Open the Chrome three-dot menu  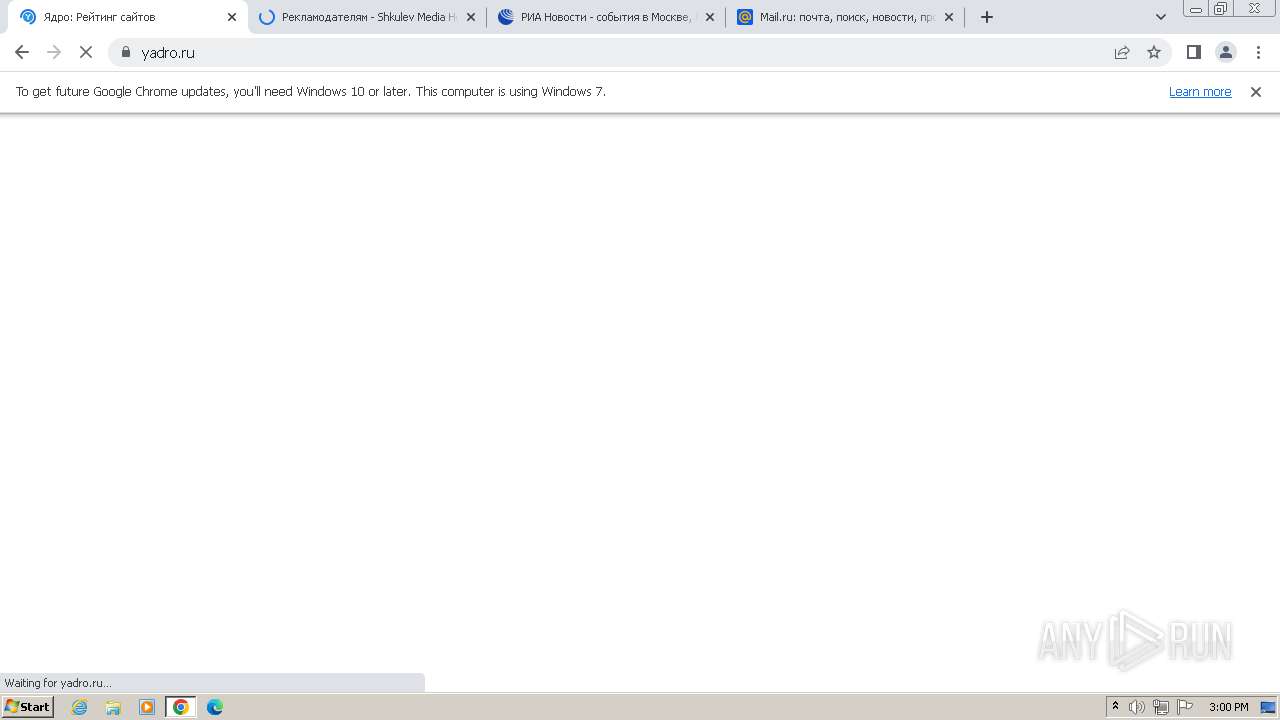[1259, 52]
